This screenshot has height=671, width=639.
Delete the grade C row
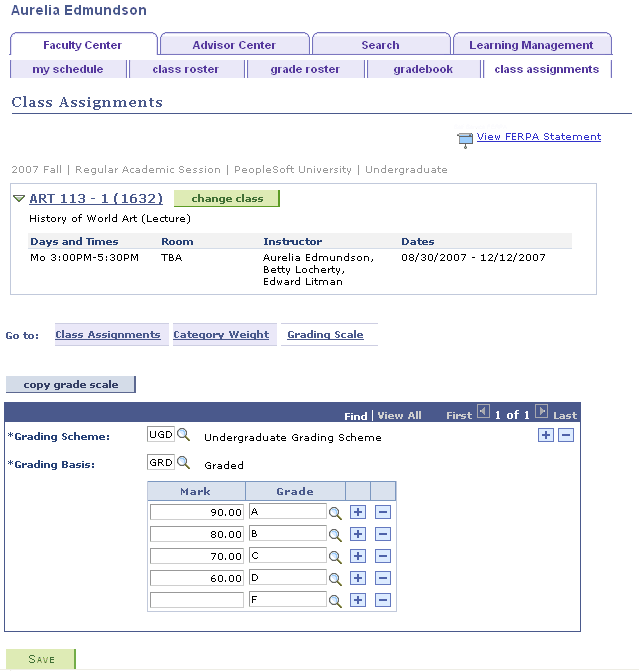383,556
